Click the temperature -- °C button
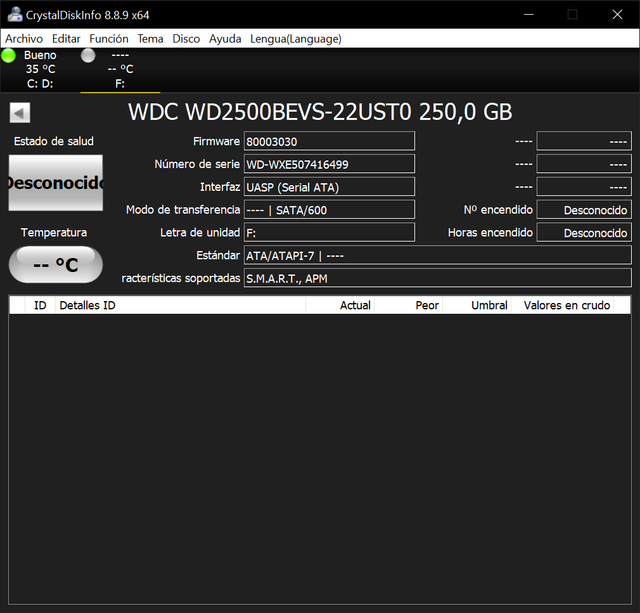This screenshot has height=613, width=640. tap(56, 264)
